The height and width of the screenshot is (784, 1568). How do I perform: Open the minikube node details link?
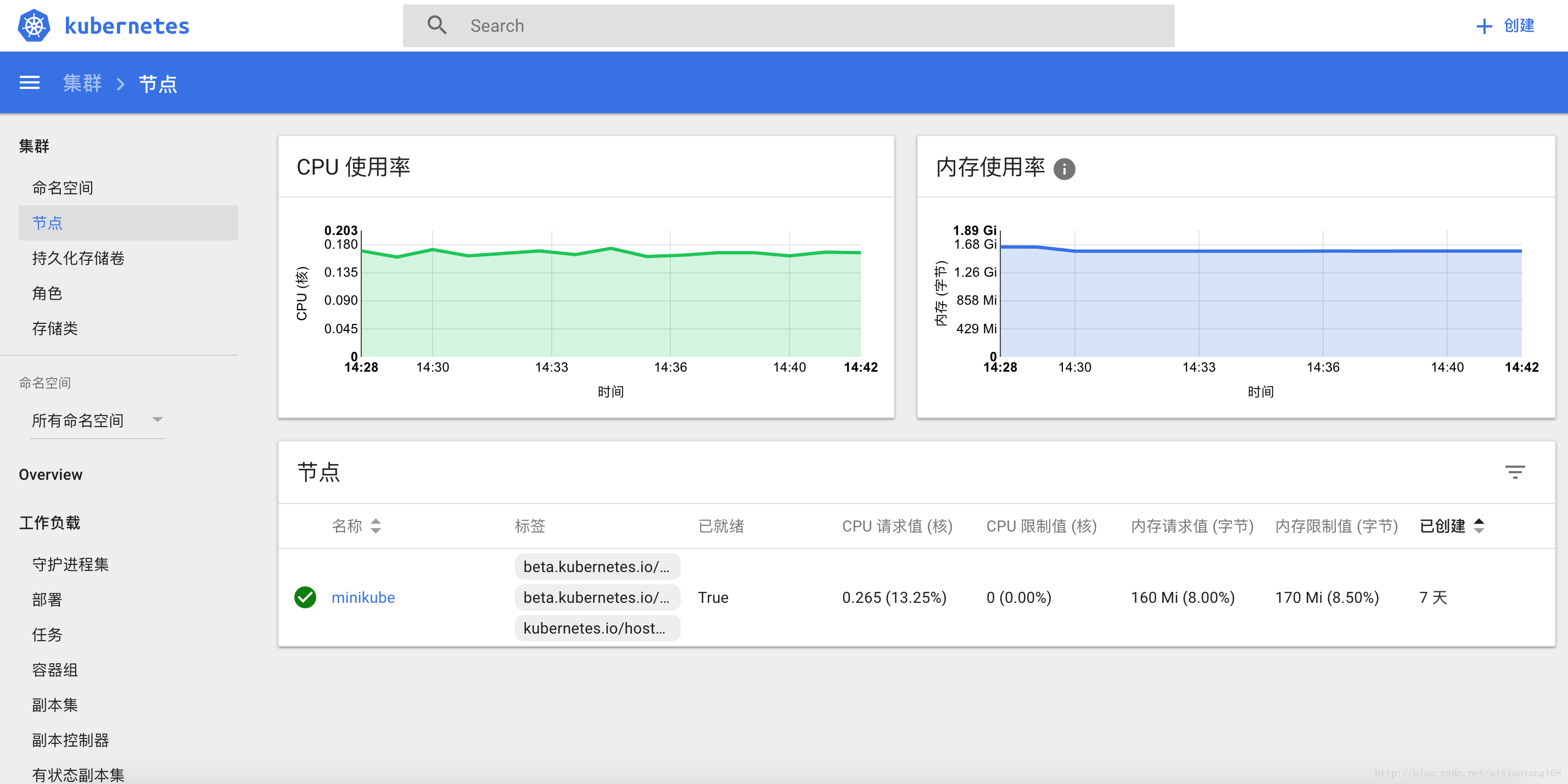point(363,597)
